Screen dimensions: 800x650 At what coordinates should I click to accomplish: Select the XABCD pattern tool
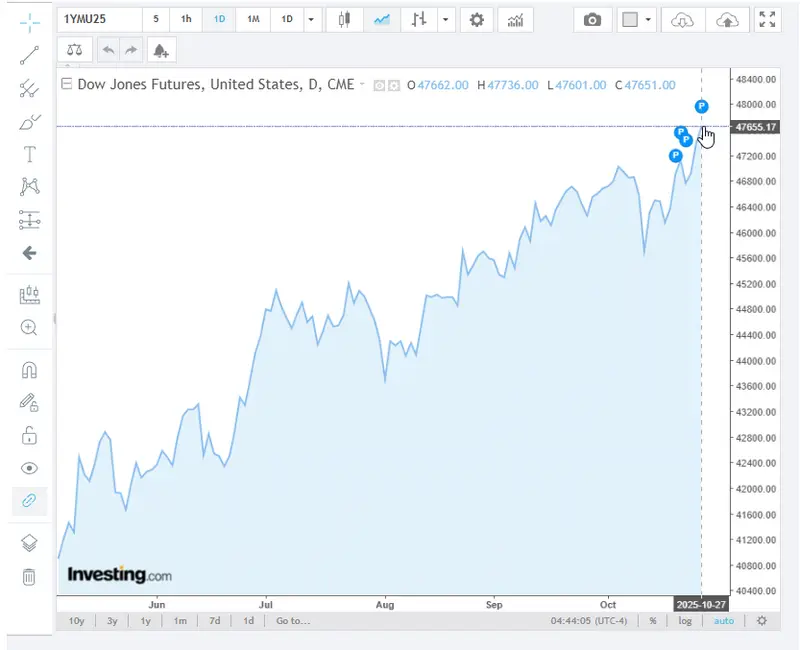pyautogui.click(x=29, y=186)
